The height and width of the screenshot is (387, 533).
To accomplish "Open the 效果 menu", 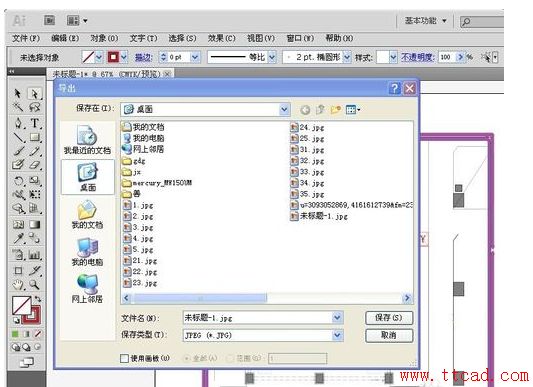I will click(222, 38).
